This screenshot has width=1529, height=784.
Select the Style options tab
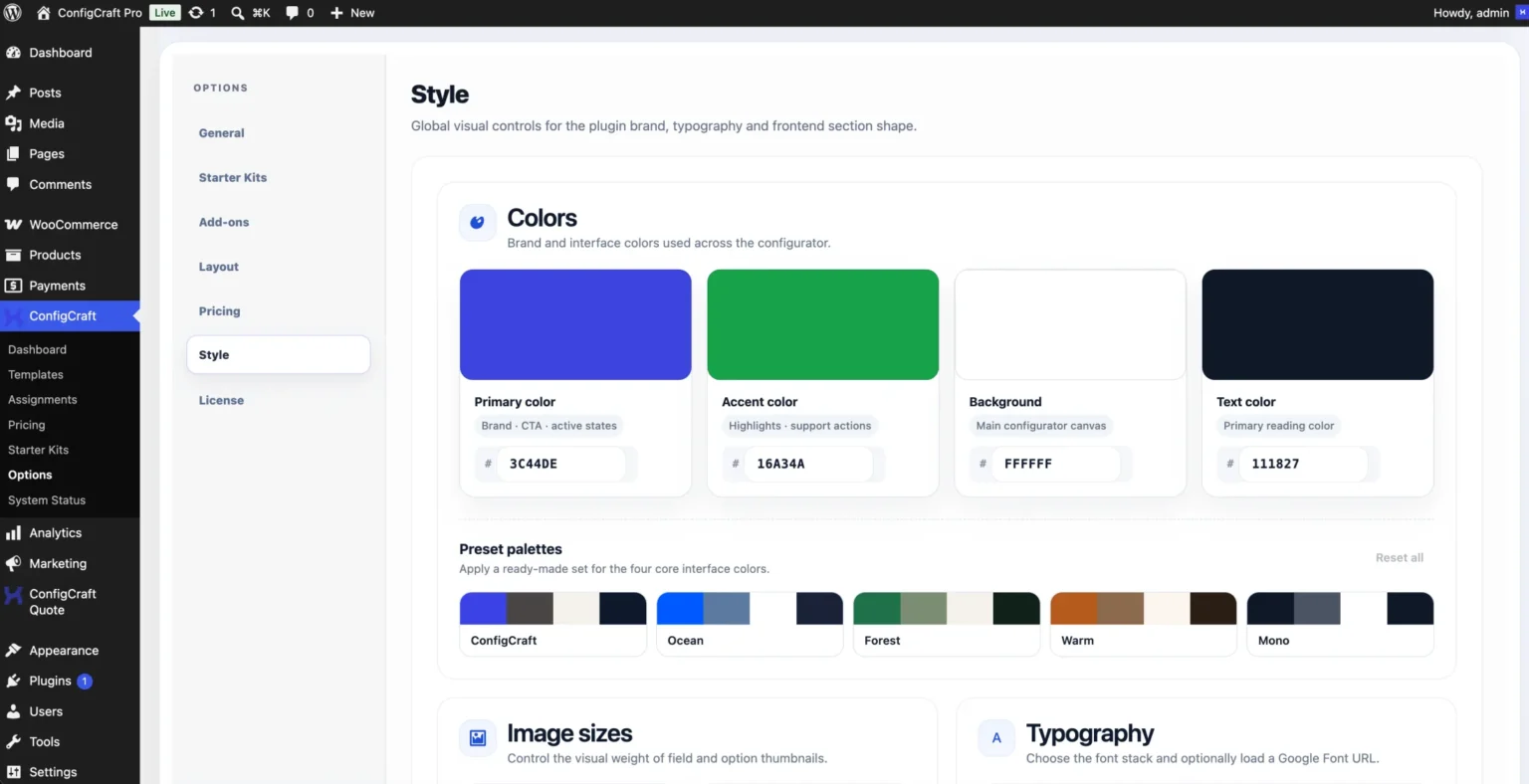coord(278,355)
